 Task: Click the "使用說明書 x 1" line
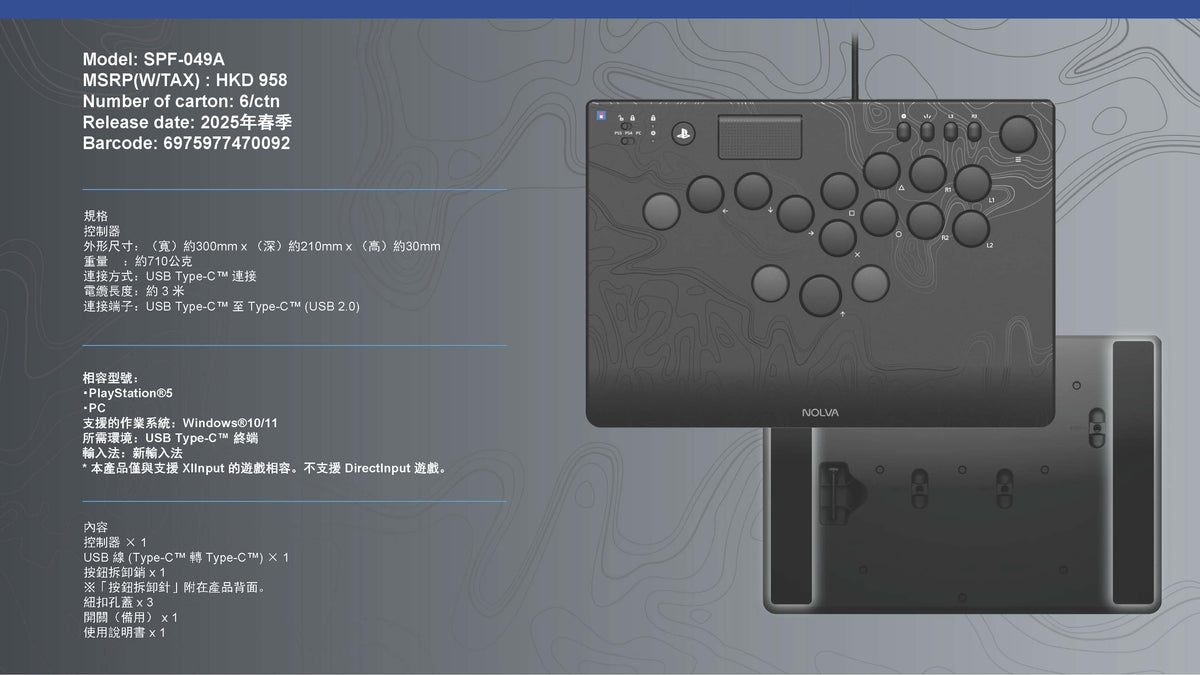coord(124,632)
